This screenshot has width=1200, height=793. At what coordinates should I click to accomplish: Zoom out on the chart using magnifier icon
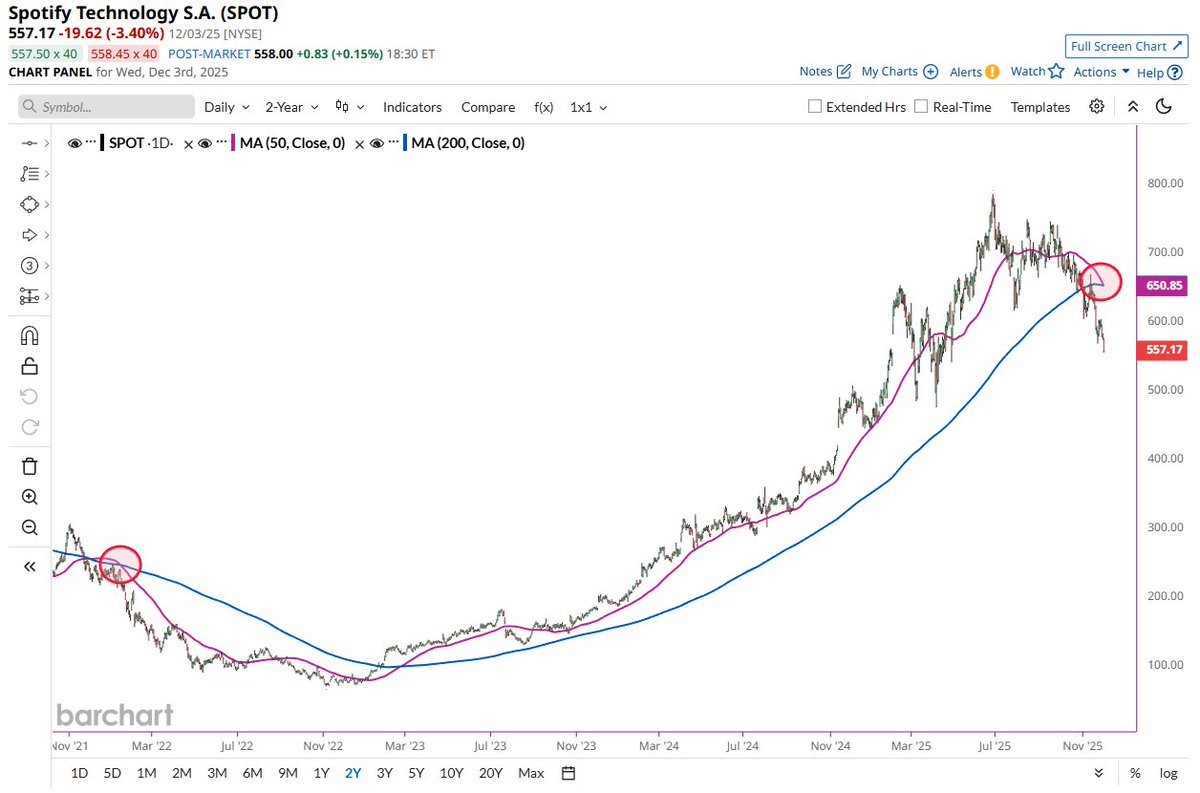pos(29,528)
